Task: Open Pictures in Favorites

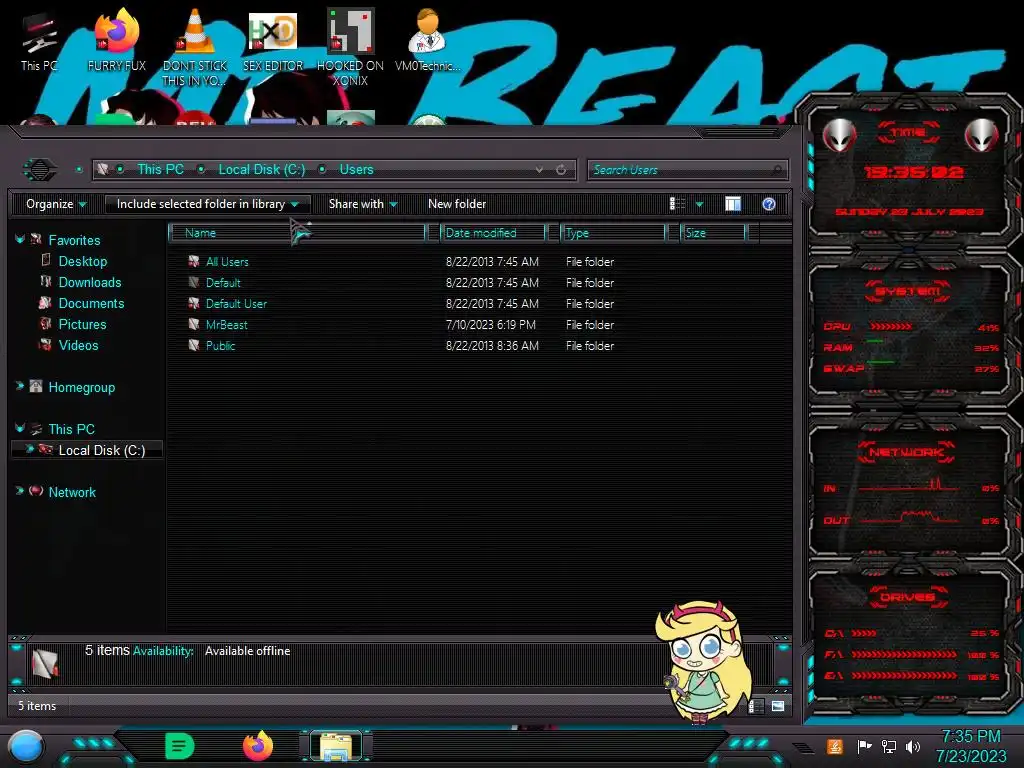Action: pyautogui.click(x=82, y=324)
